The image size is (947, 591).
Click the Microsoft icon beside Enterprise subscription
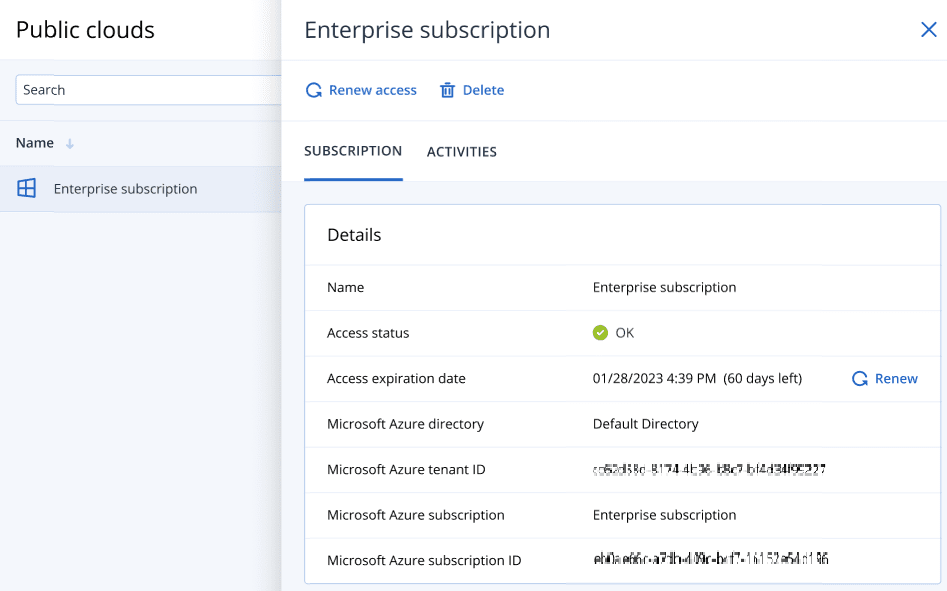(27, 188)
